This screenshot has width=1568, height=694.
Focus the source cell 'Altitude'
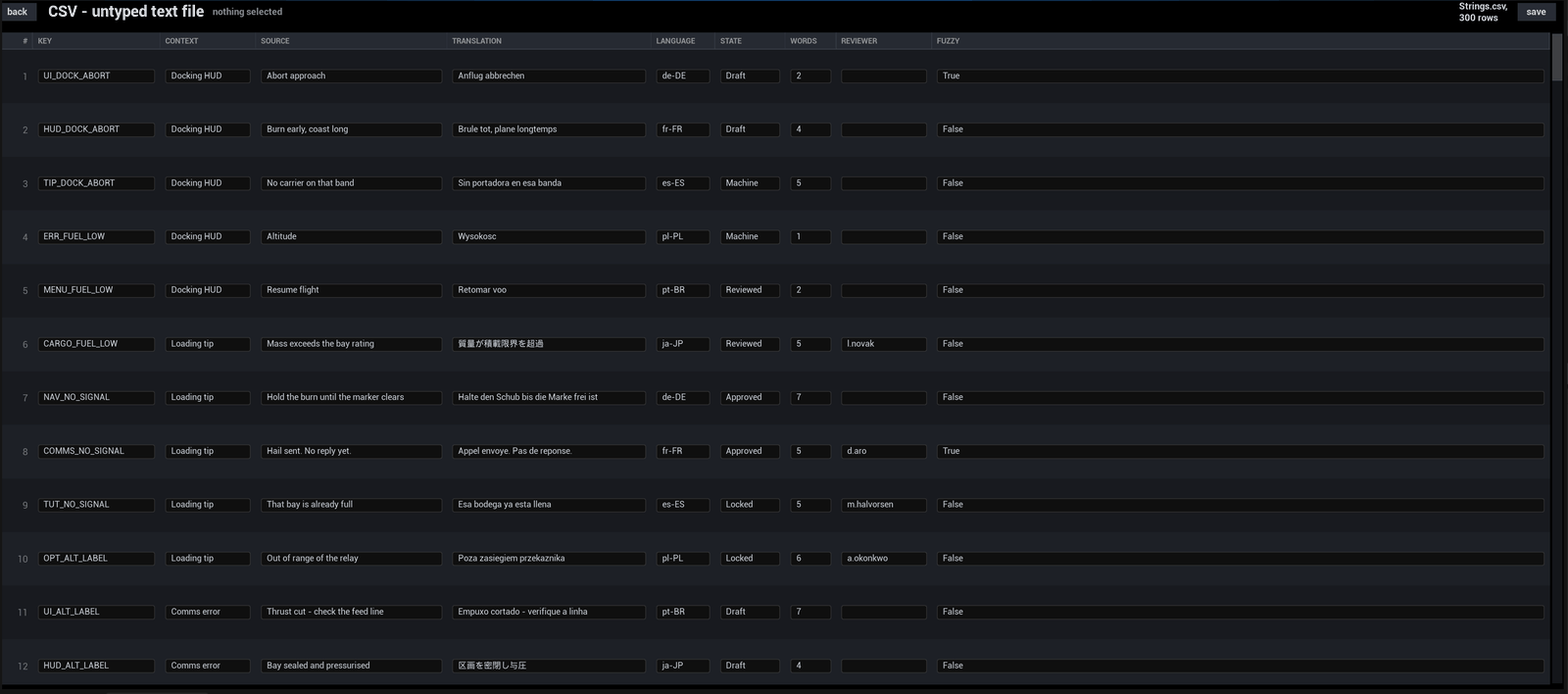[x=352, y=237]
